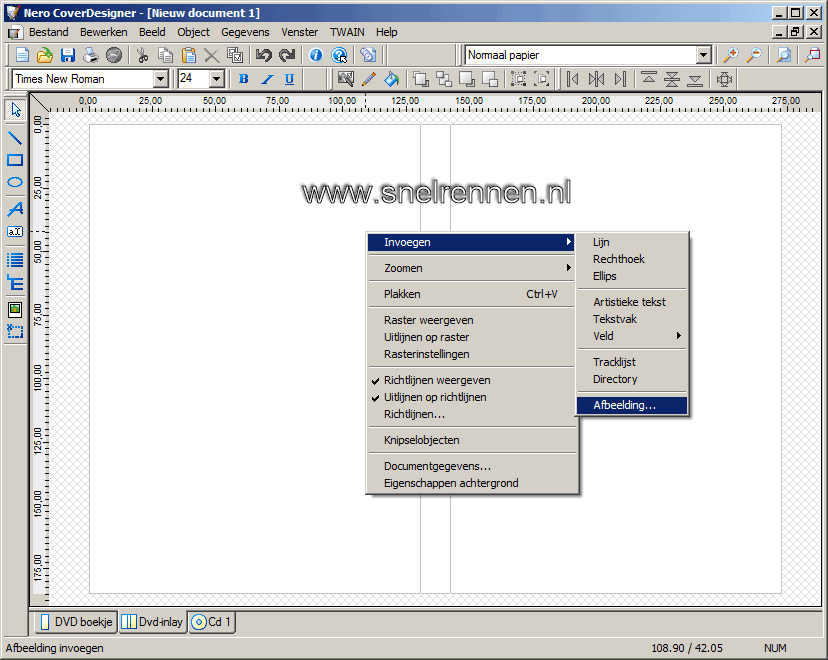
Task: Toggle Underline formatting
Action: coord(289,79)
